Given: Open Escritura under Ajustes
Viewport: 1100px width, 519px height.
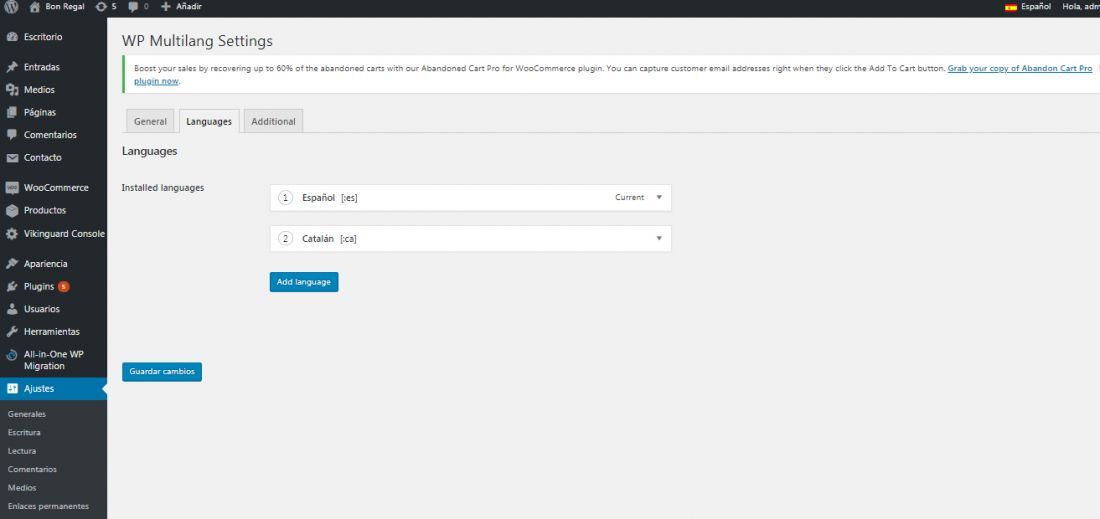Looking at the screenshot, I should [24, 433].
